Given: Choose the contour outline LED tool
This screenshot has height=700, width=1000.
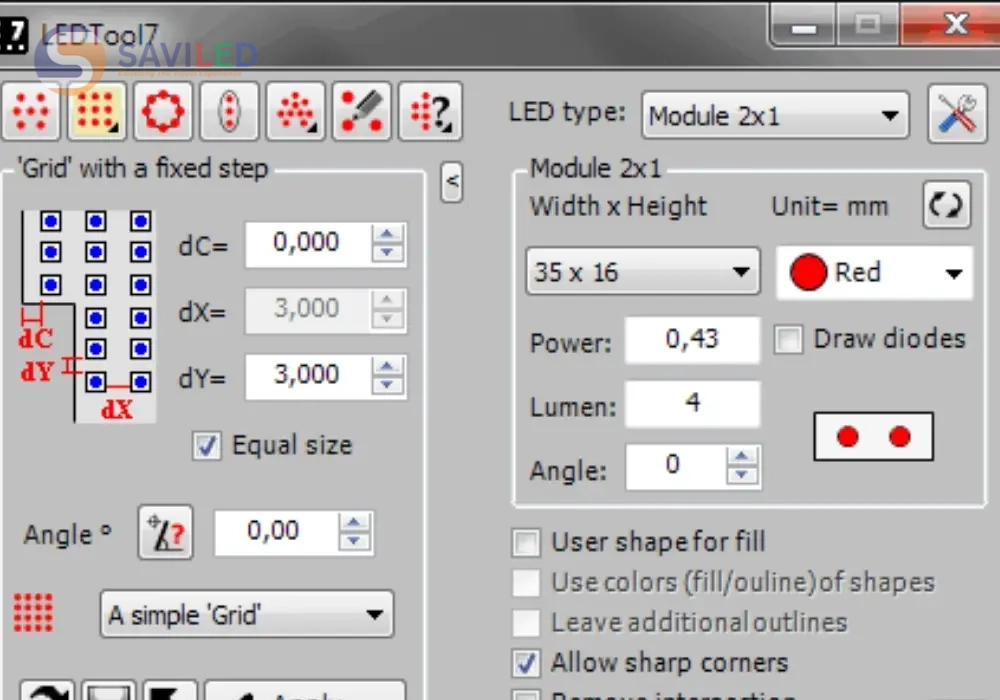Looking at the screenshot, I should click(x=163, y=110).
